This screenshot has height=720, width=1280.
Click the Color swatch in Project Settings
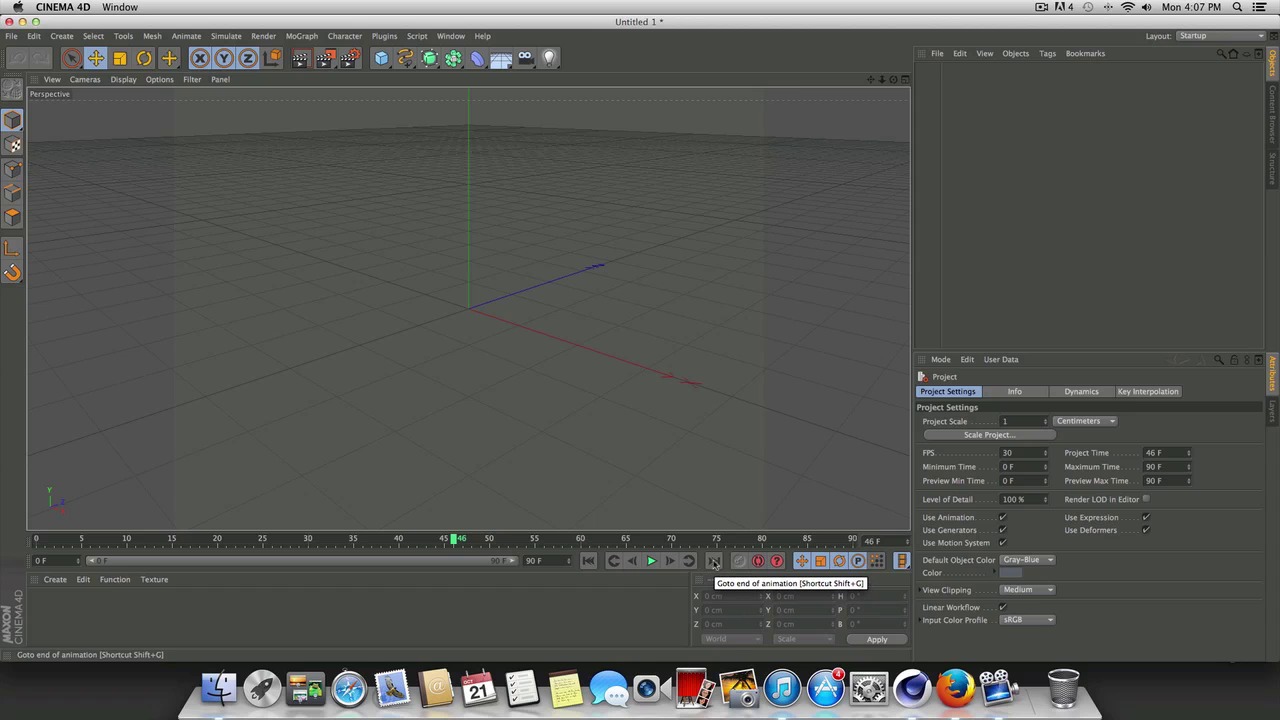click(1011, 573)
